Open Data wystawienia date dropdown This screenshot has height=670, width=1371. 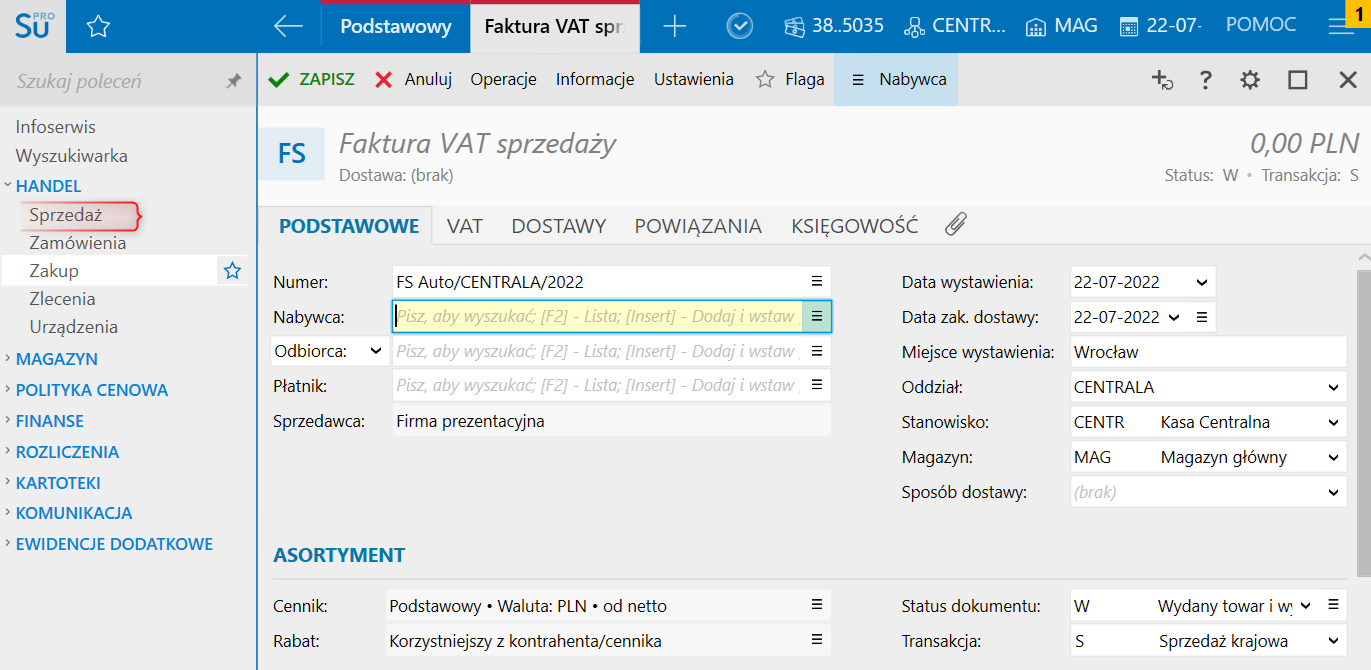click(x=1201, y=282)
